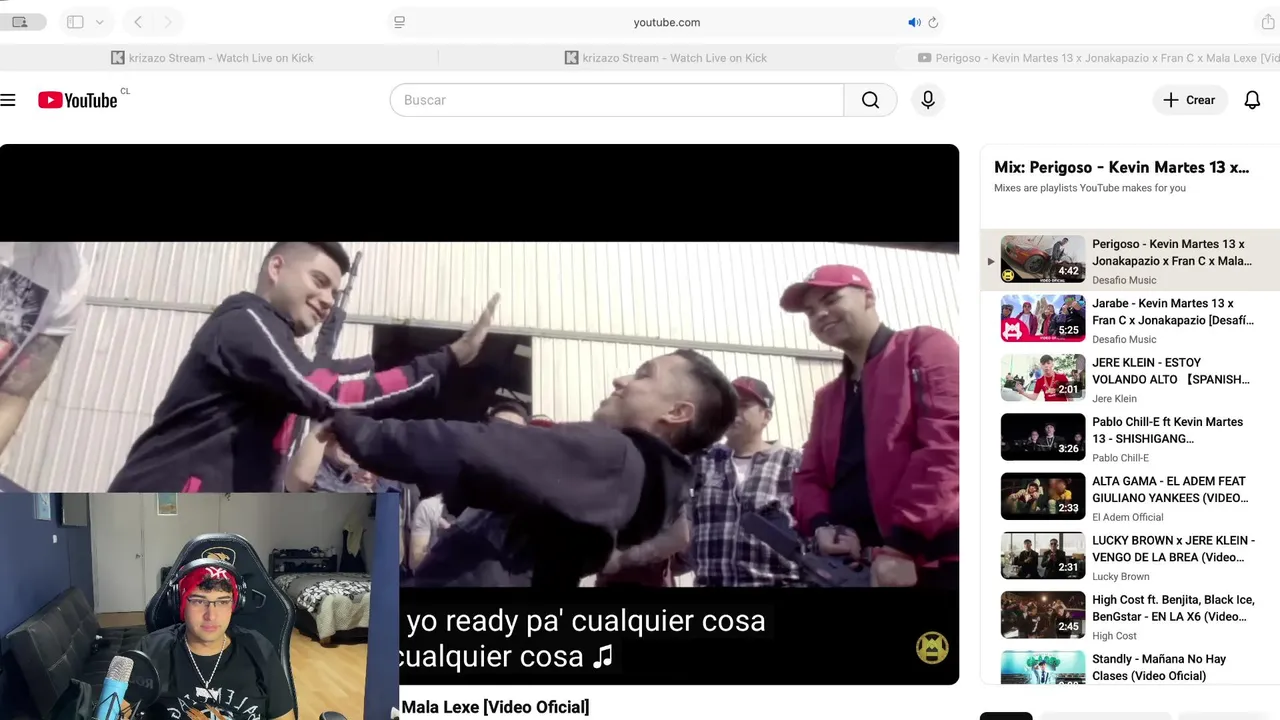Click channel name 'Lucky Brown'
Viewport: 1280px width, 720px height.
click(x=1120, y=576)
